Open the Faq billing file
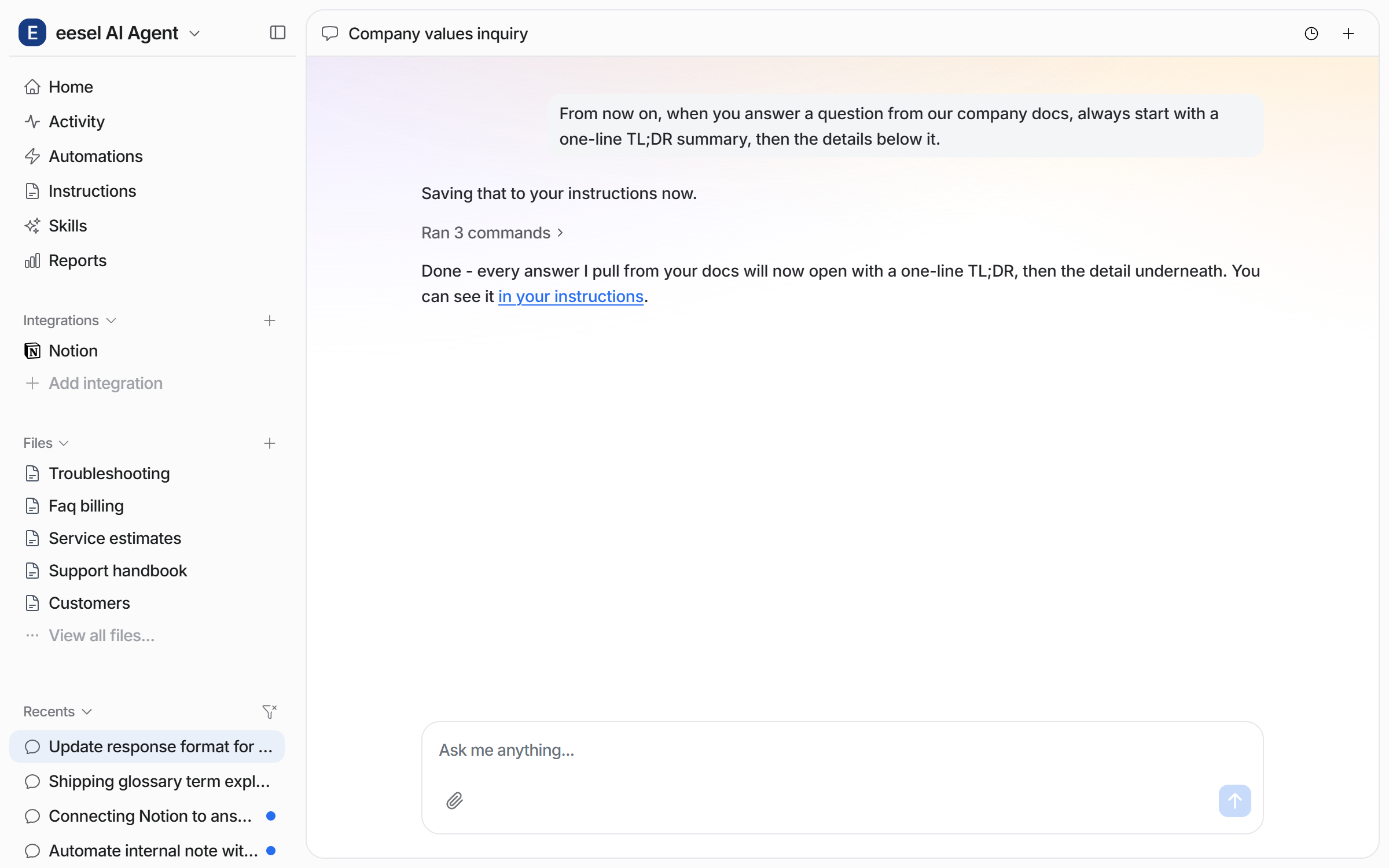 [147, 506]
